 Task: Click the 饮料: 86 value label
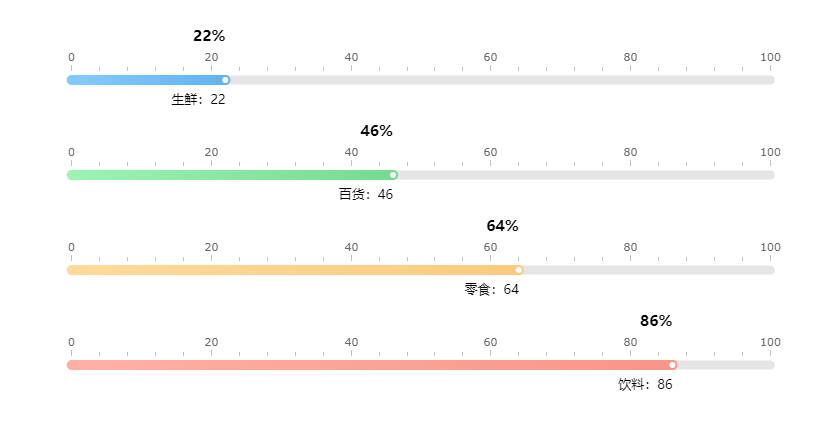645,384
